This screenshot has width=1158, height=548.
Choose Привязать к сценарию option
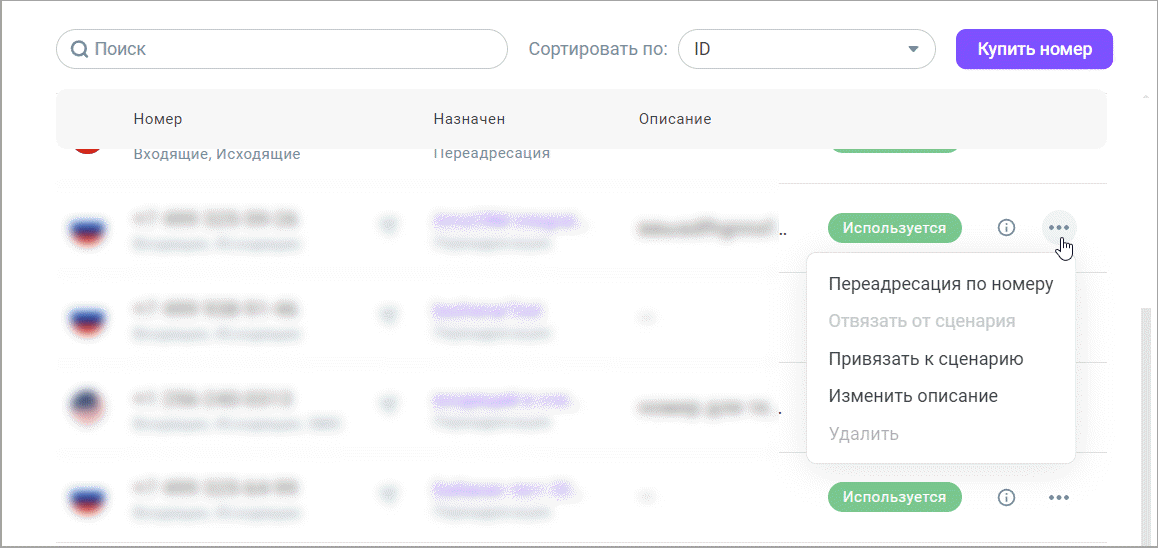pos(925,359)
